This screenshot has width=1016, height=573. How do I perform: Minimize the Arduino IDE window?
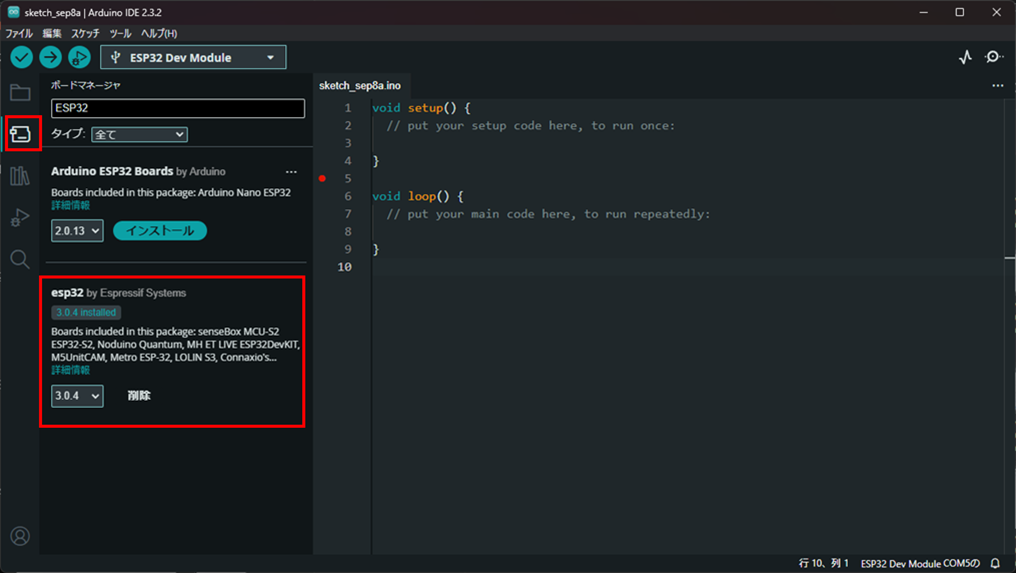923,12
